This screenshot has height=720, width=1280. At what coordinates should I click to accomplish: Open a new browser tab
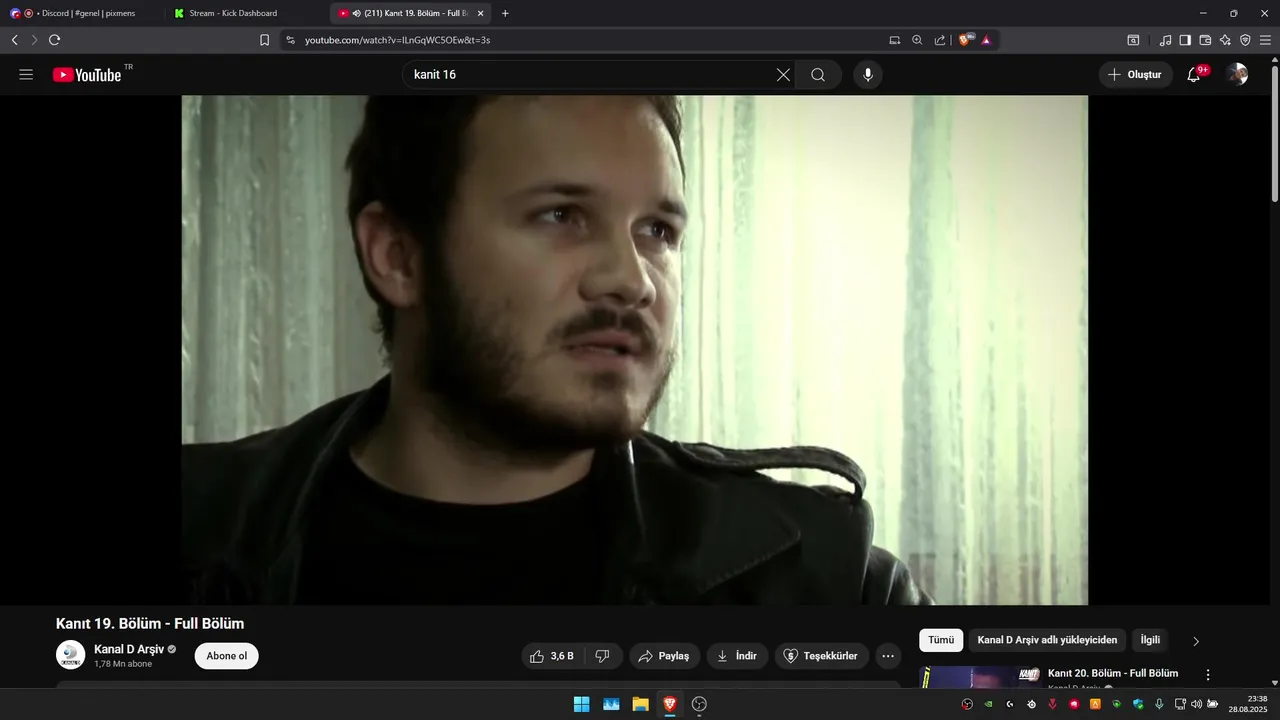[505, 13]
